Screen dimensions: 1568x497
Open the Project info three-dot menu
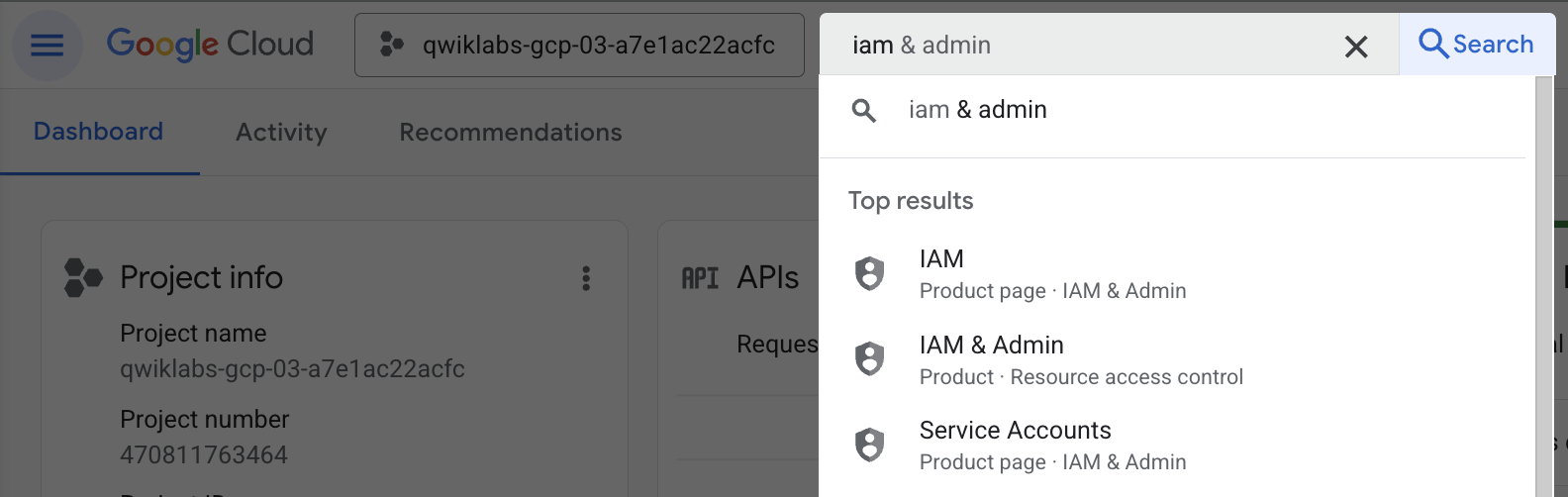click(x=586, y=278)
